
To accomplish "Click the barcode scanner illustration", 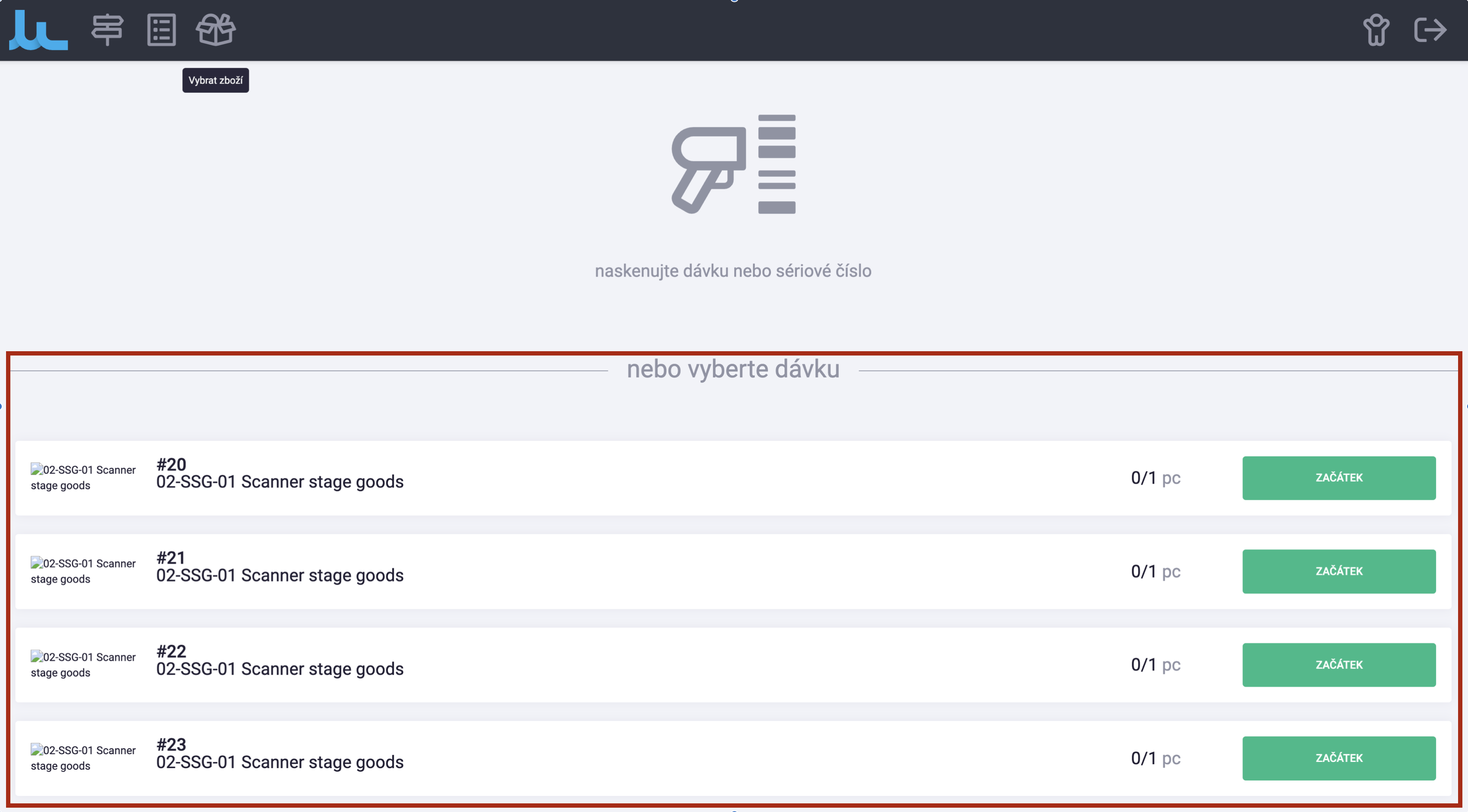I will (x=734, y=164).
